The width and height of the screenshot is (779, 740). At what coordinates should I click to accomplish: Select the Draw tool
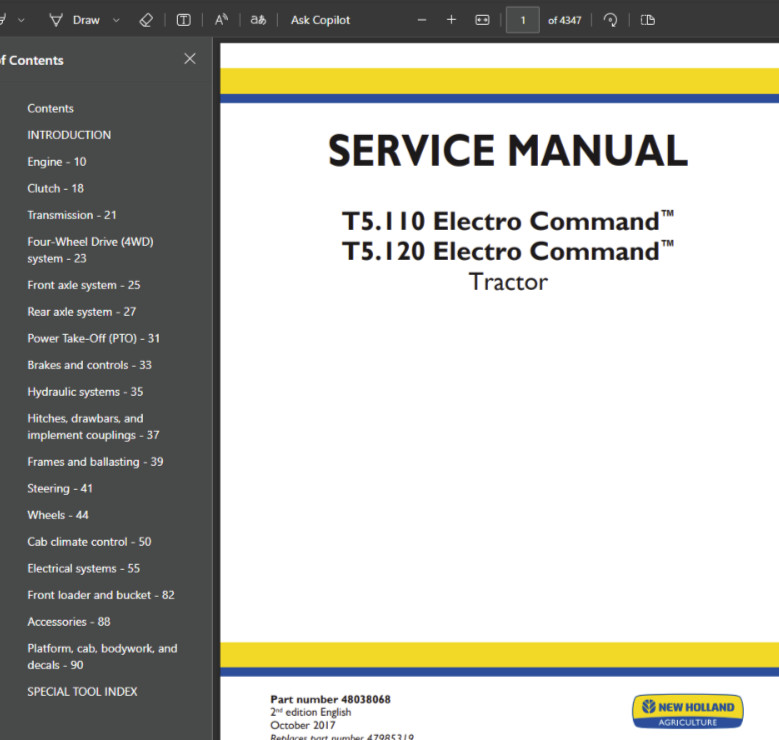pyautogui.click(x=75, y=20)
